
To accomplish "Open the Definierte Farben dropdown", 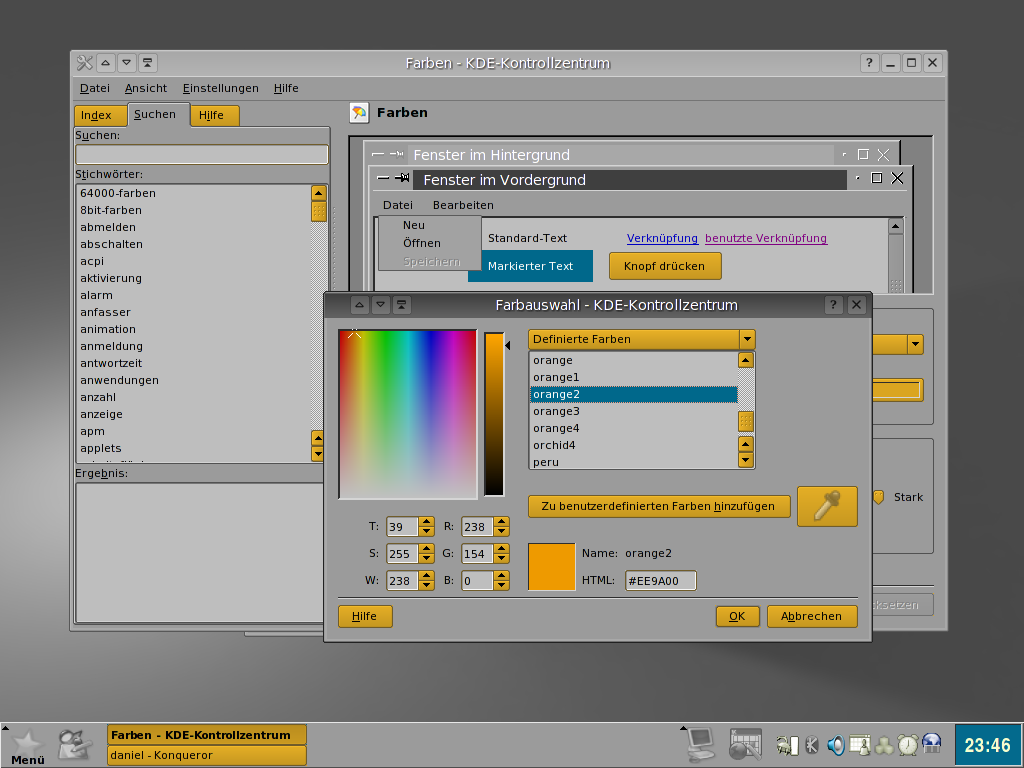I will pos(641,339).
